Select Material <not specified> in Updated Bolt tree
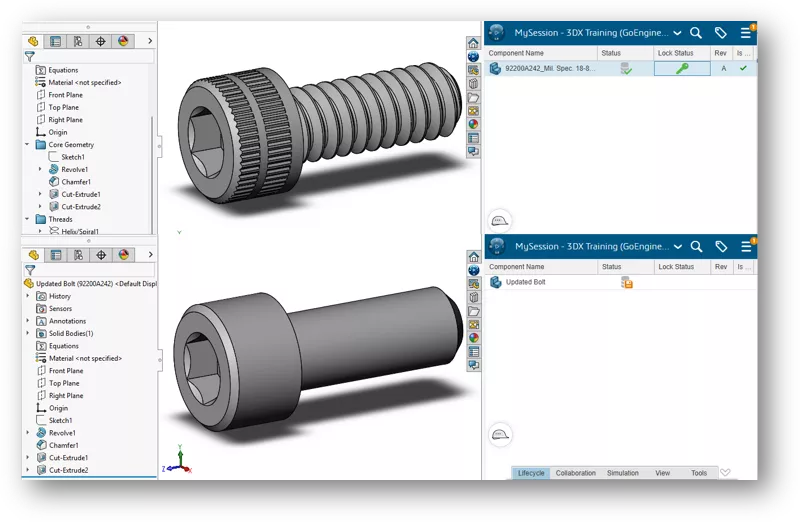The image size is (800, 522). (x=79, y=358)
